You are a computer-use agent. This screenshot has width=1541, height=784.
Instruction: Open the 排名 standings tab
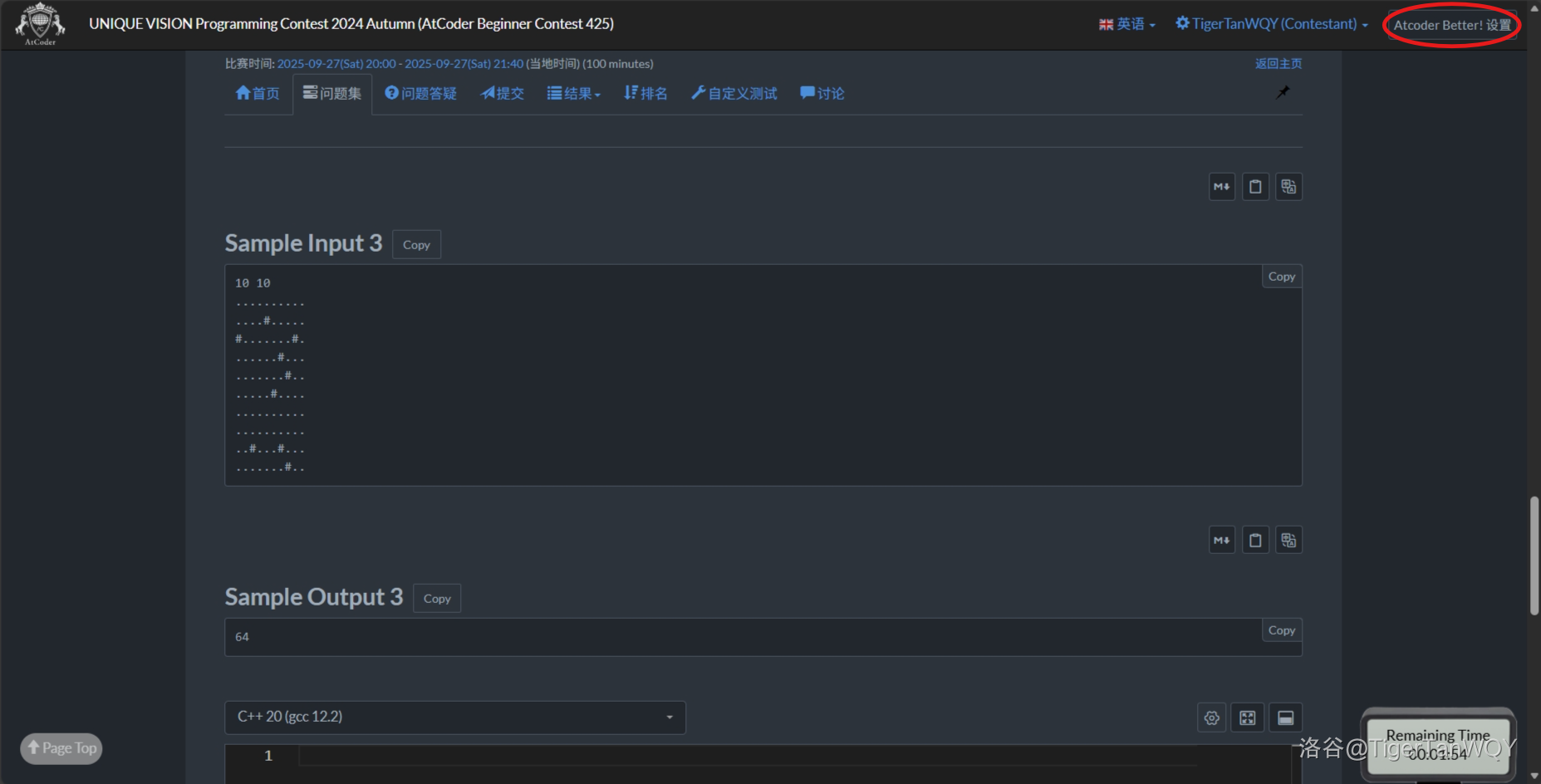[x=645, y=94]
